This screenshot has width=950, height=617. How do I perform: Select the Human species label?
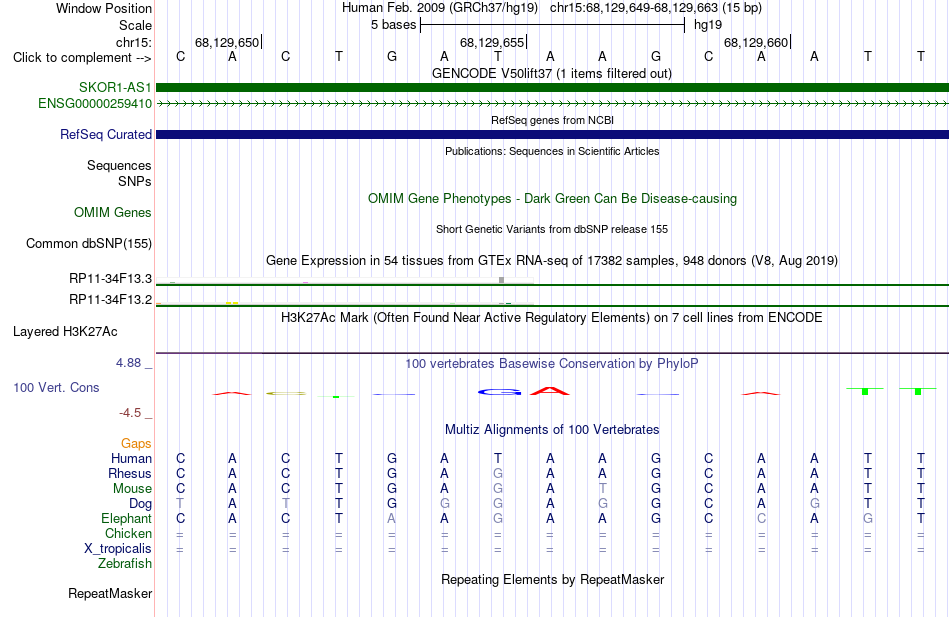point(131,458)
